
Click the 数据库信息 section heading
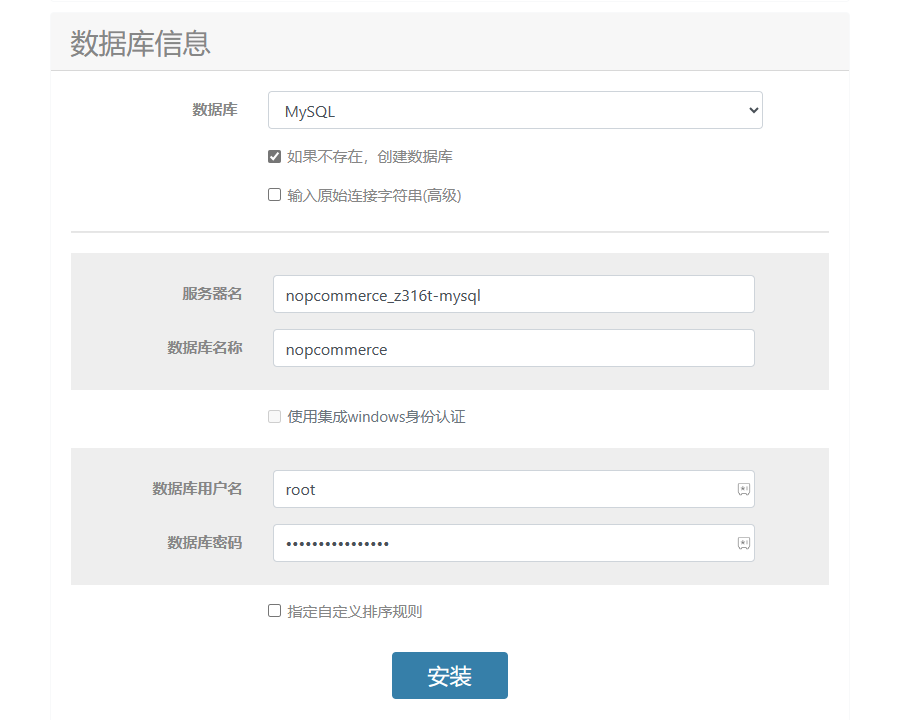tap(140, 43)
